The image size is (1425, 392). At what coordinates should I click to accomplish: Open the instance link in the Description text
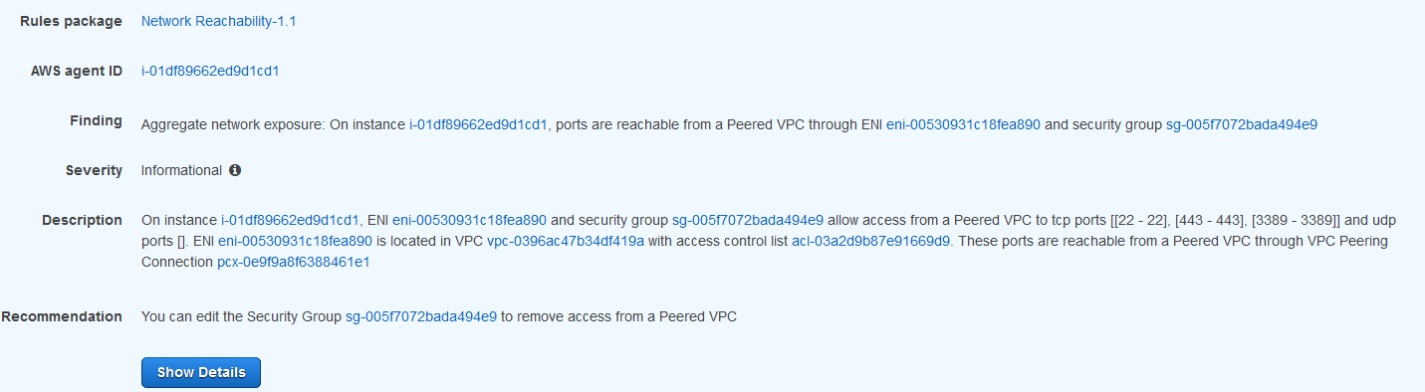click(x=290, y=220)
